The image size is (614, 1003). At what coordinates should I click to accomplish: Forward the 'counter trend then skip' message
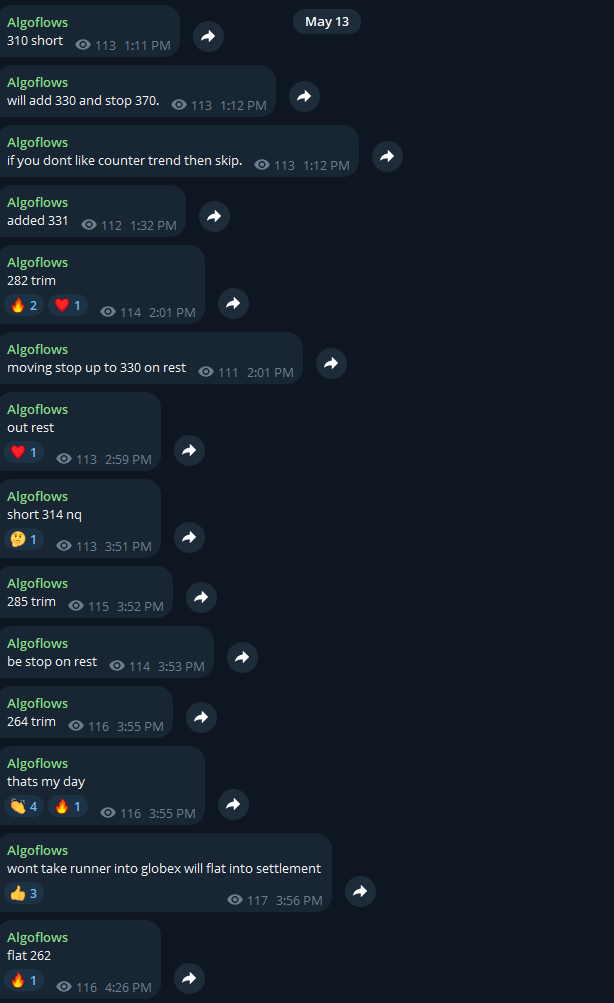388,156
